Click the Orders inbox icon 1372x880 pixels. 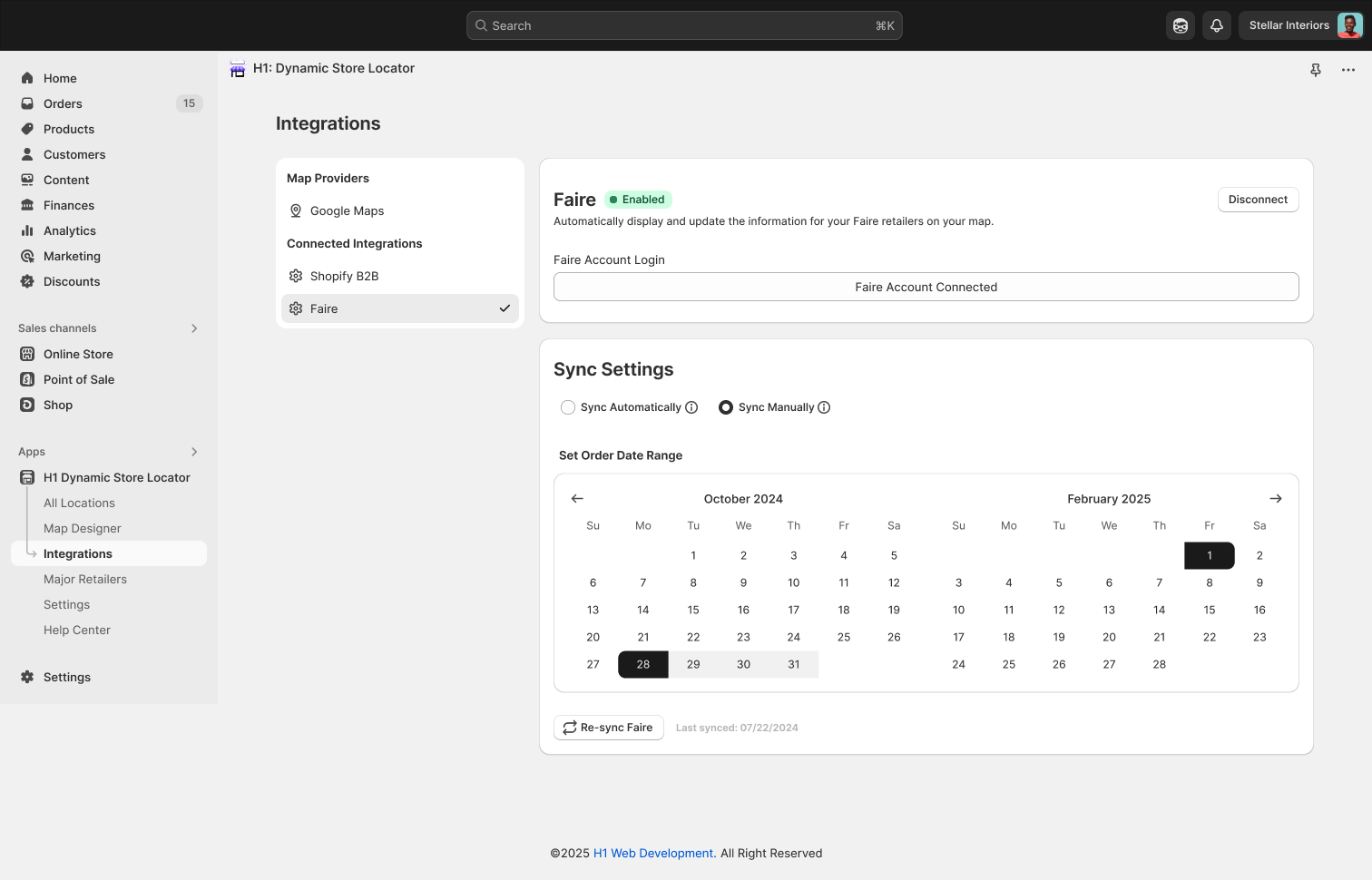click(x=27, y=103)
